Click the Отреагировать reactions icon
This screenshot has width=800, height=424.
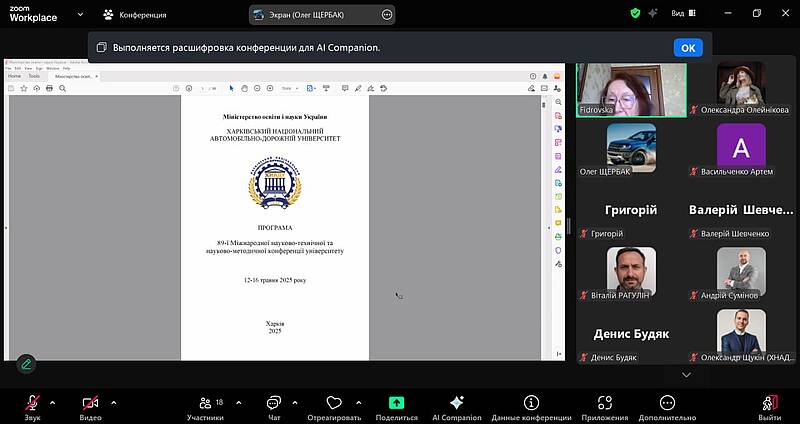[334, 402]
